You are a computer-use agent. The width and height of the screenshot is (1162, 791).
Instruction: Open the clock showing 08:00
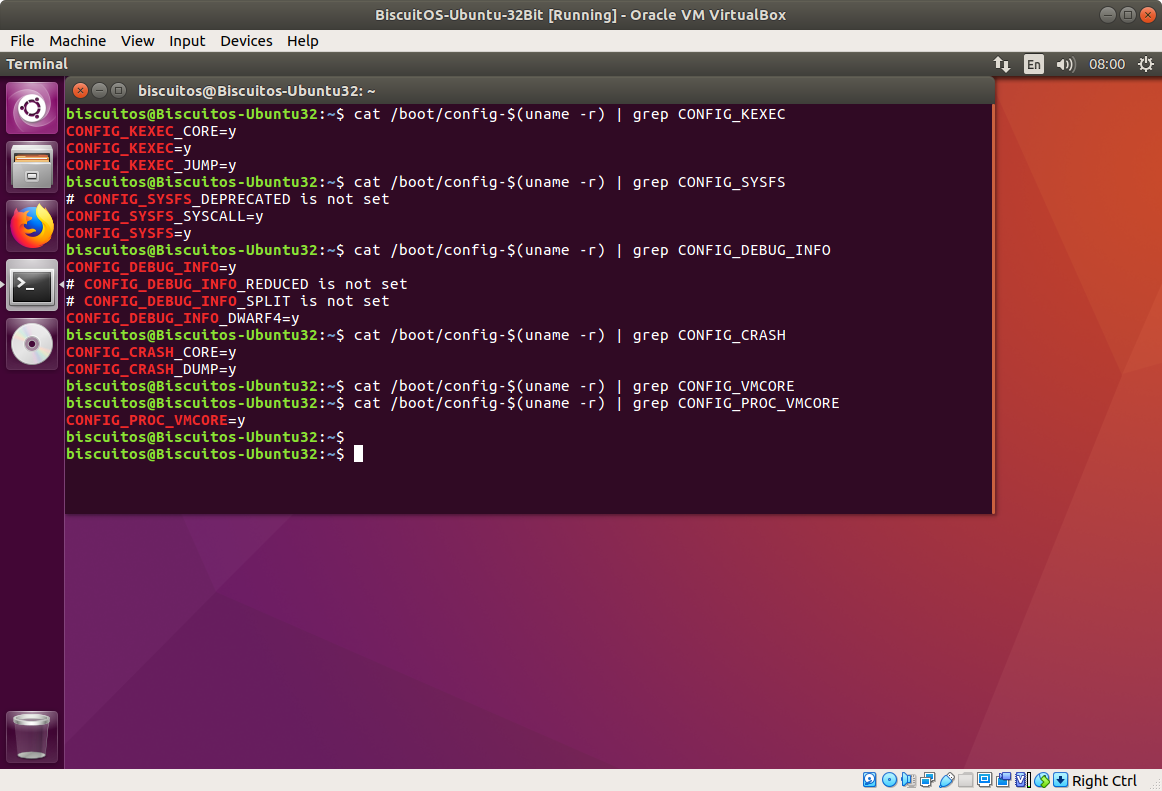click(1107, 64)
